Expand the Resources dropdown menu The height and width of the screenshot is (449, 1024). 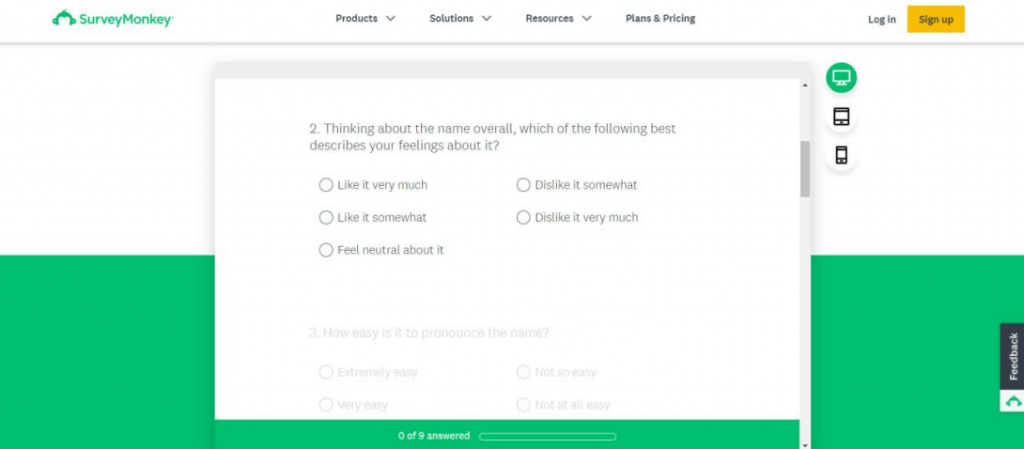coord(558,18)
